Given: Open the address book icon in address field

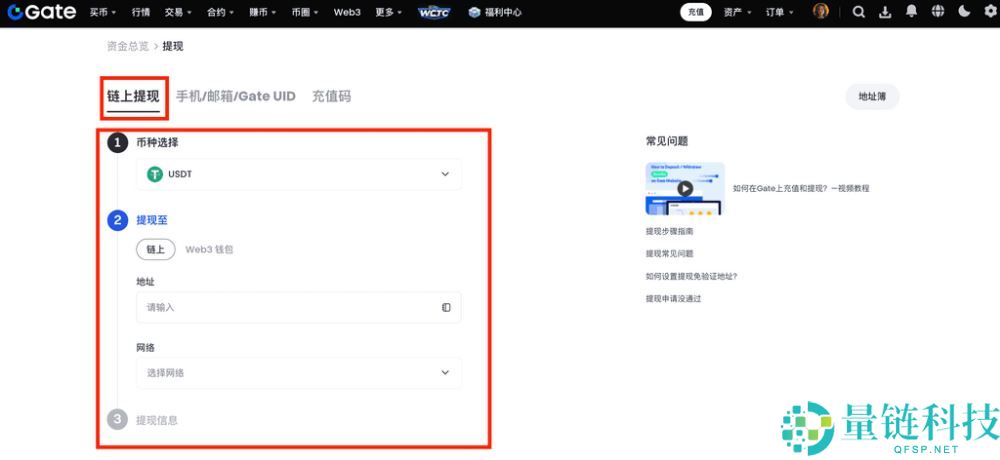Looking at the screenshot, I should (x=446, y=308).
